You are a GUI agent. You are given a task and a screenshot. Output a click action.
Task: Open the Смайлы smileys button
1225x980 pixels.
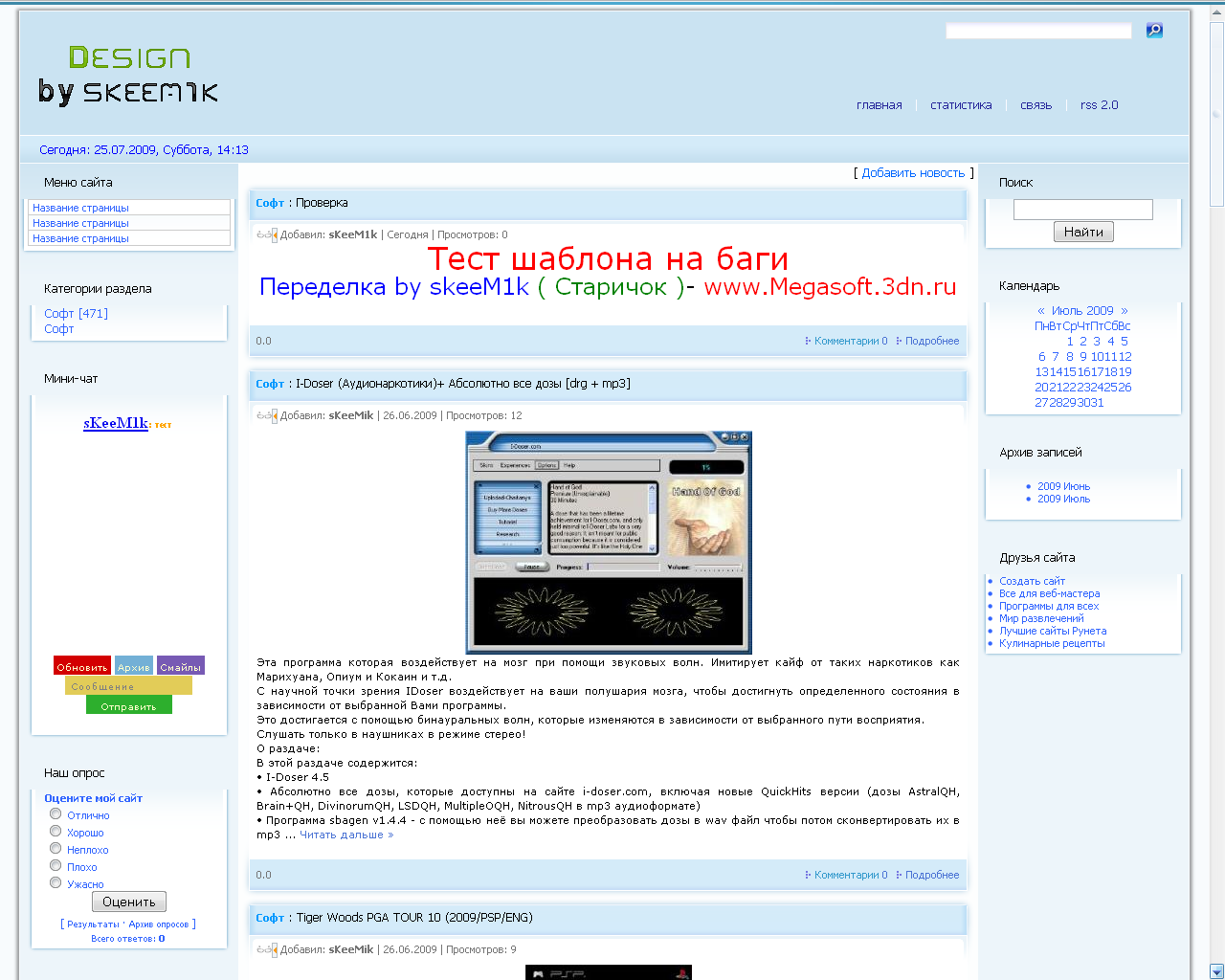pos(181,666)
